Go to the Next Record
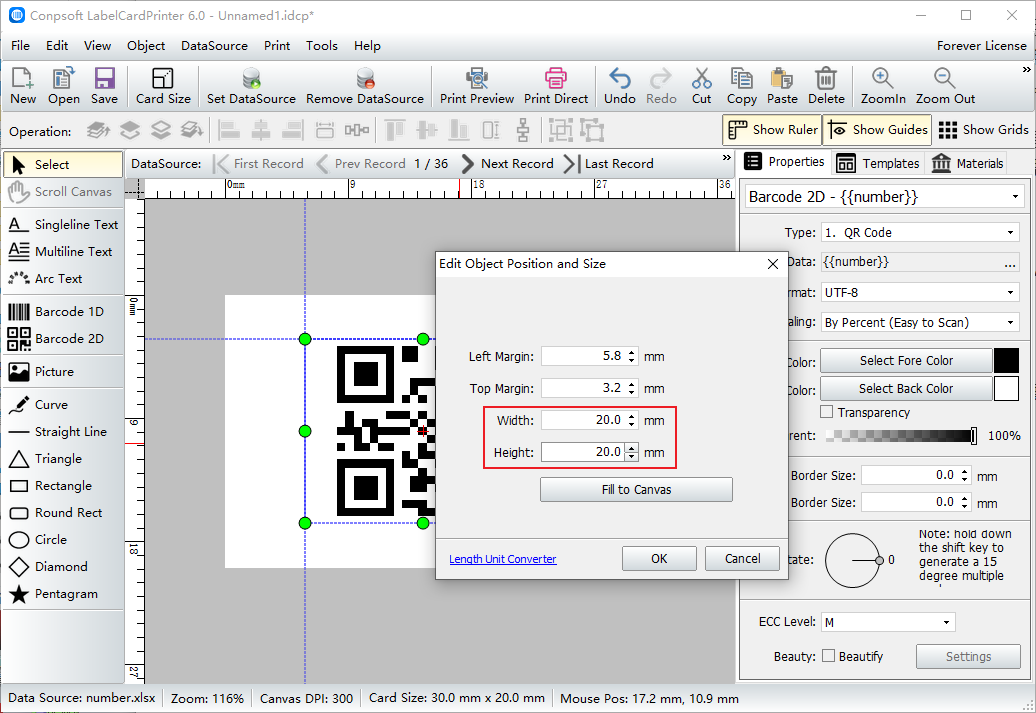This screenshot has width=1036, height=713. pos(507,163)
